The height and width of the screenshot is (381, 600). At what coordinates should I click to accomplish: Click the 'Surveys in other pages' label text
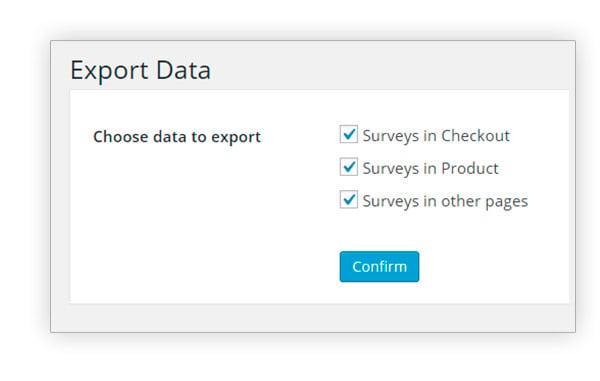pos(445,201)
